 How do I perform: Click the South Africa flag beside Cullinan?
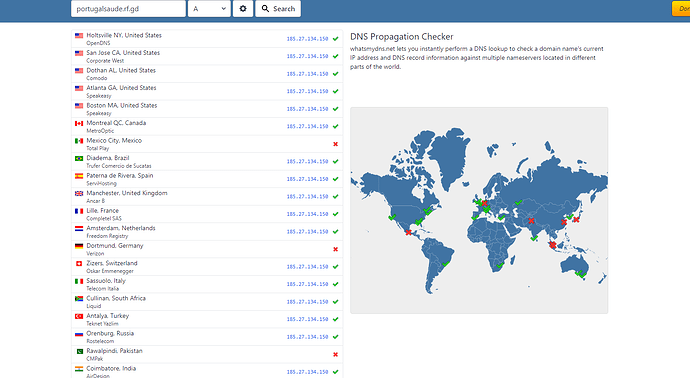tap(79, 299)
